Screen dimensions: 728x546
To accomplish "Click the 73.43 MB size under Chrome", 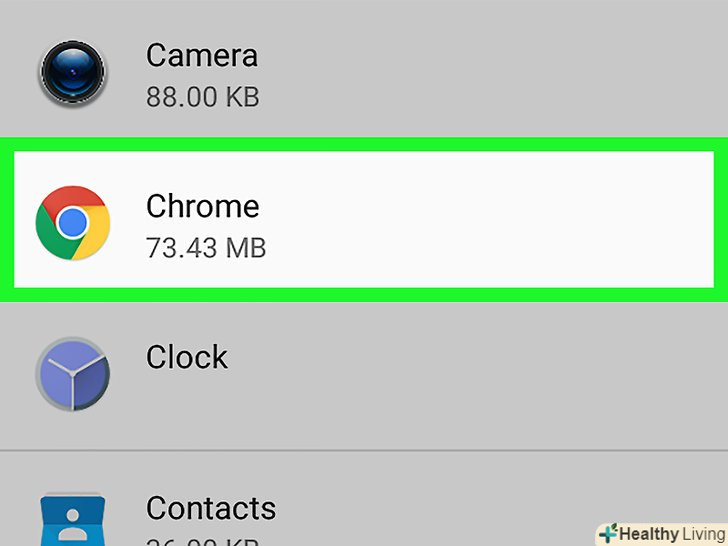I will pyautogui.click(x=206, y=247).
